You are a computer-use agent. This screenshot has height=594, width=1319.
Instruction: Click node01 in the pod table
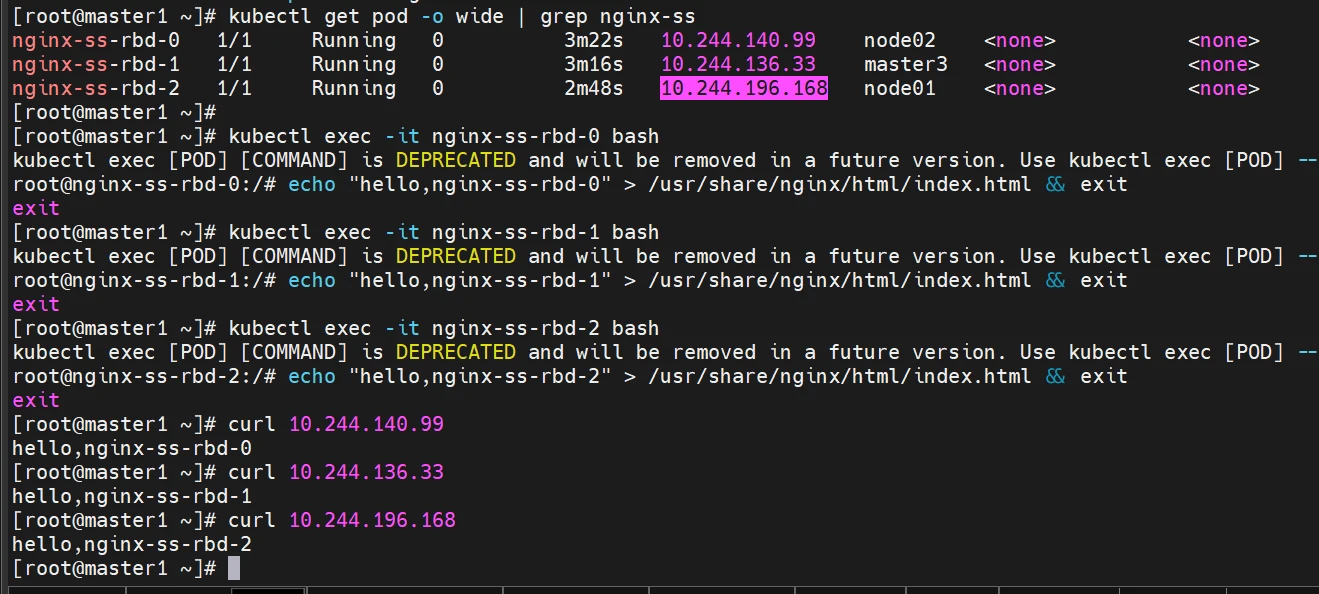899,88
